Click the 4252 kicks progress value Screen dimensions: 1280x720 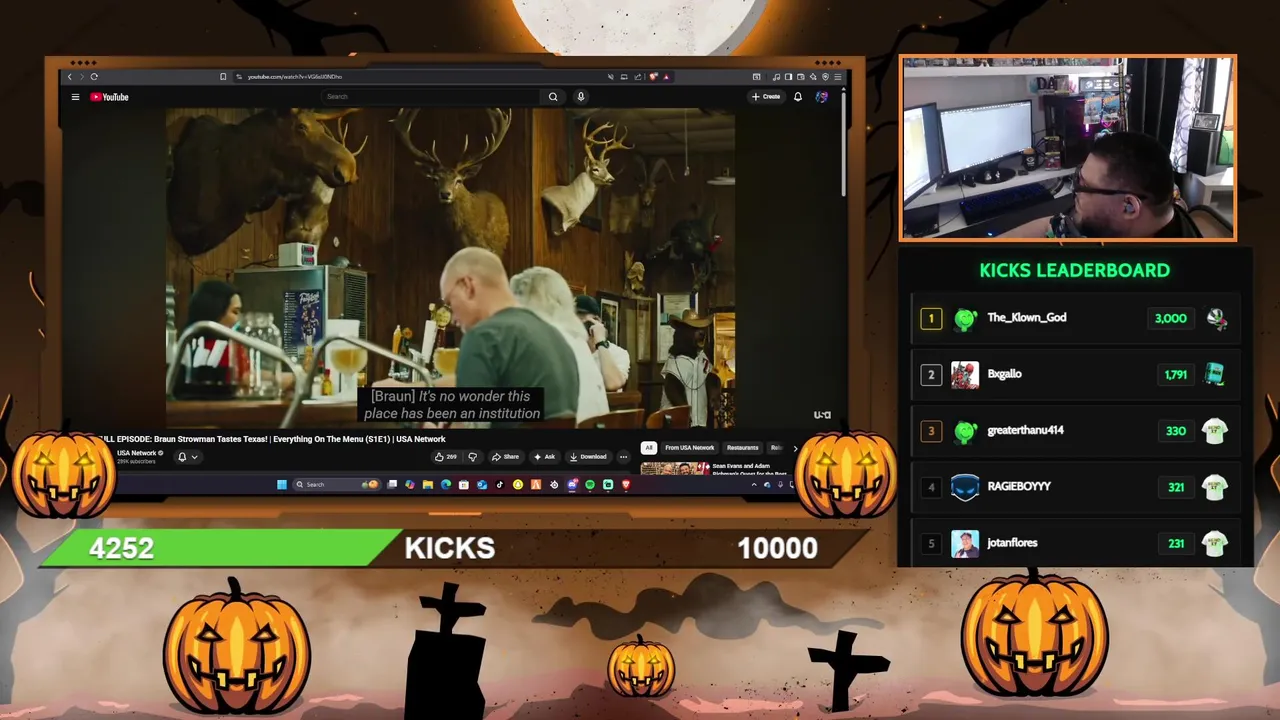pos(121,548)
